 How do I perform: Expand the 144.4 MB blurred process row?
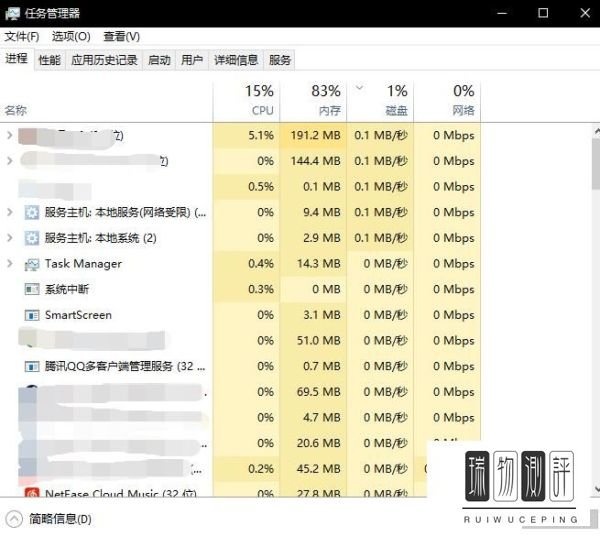click(10, 161)
